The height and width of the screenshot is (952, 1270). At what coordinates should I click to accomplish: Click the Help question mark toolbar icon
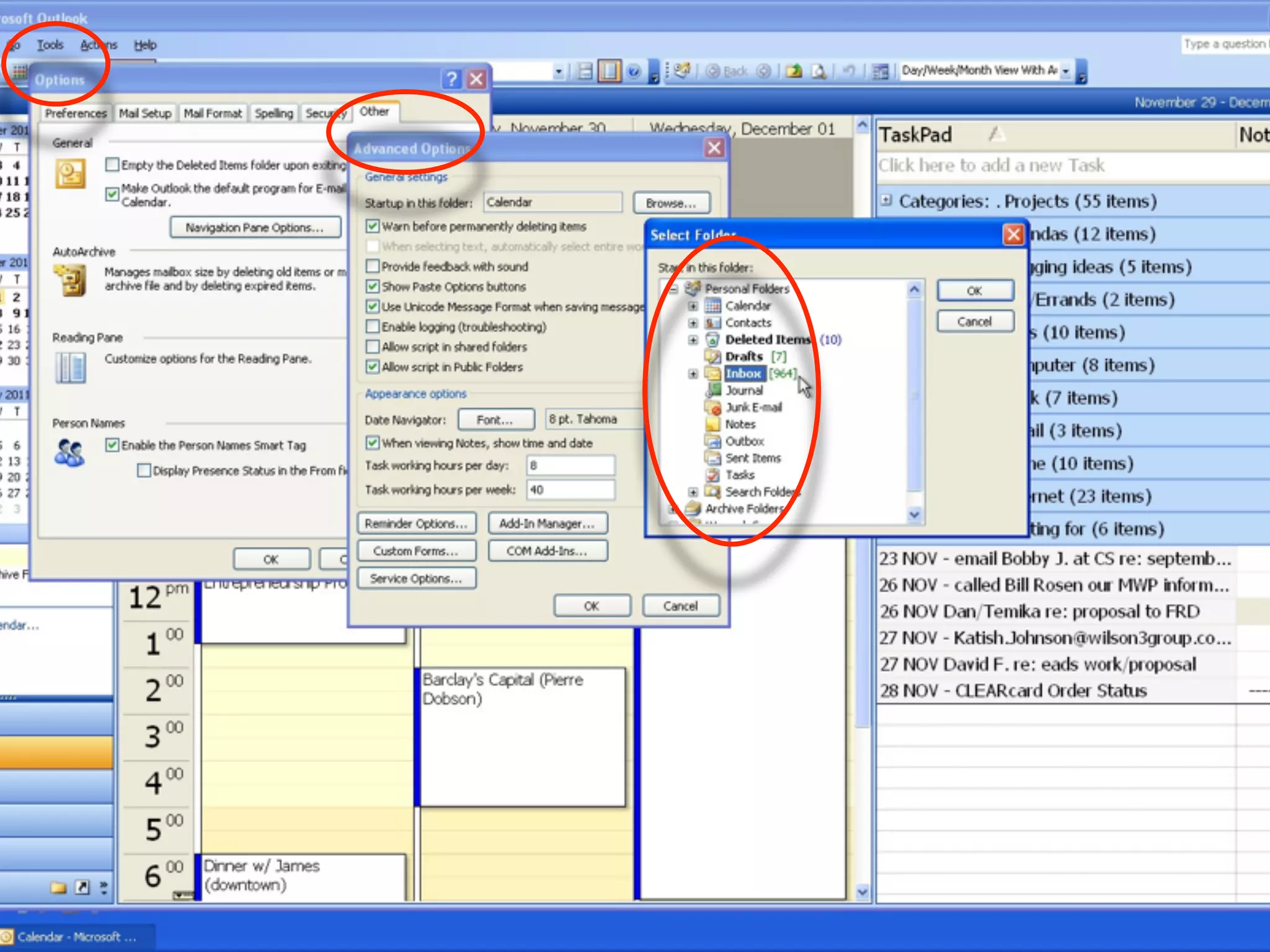[633, 71]
